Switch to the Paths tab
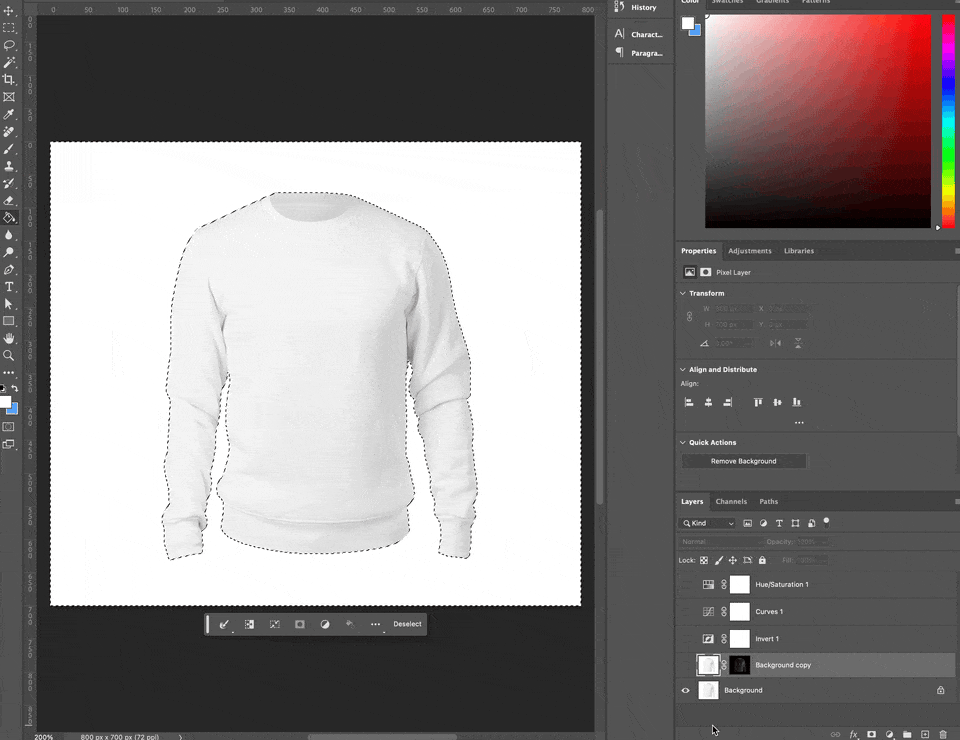Image resolution: width=960 pixels, height=740 pixels. (768, 501)
